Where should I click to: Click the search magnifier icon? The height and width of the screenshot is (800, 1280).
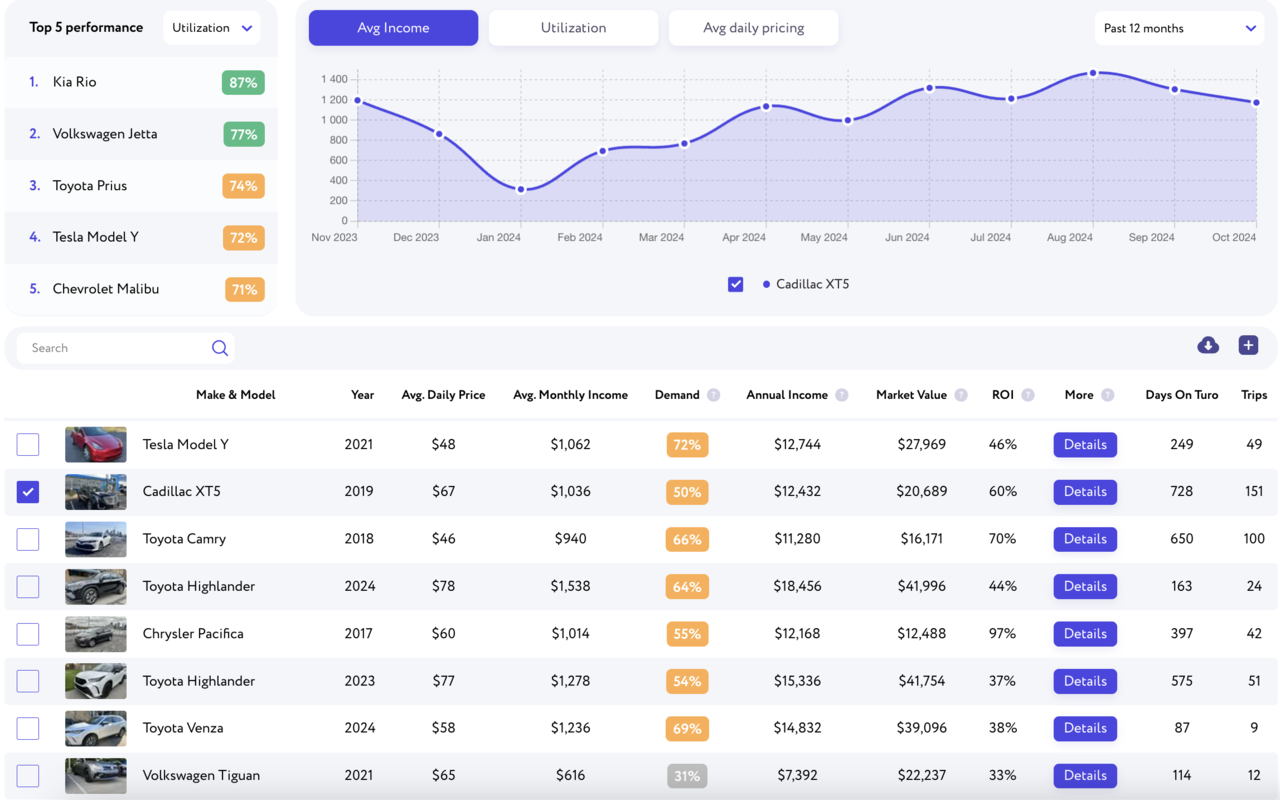click(220, 348)
